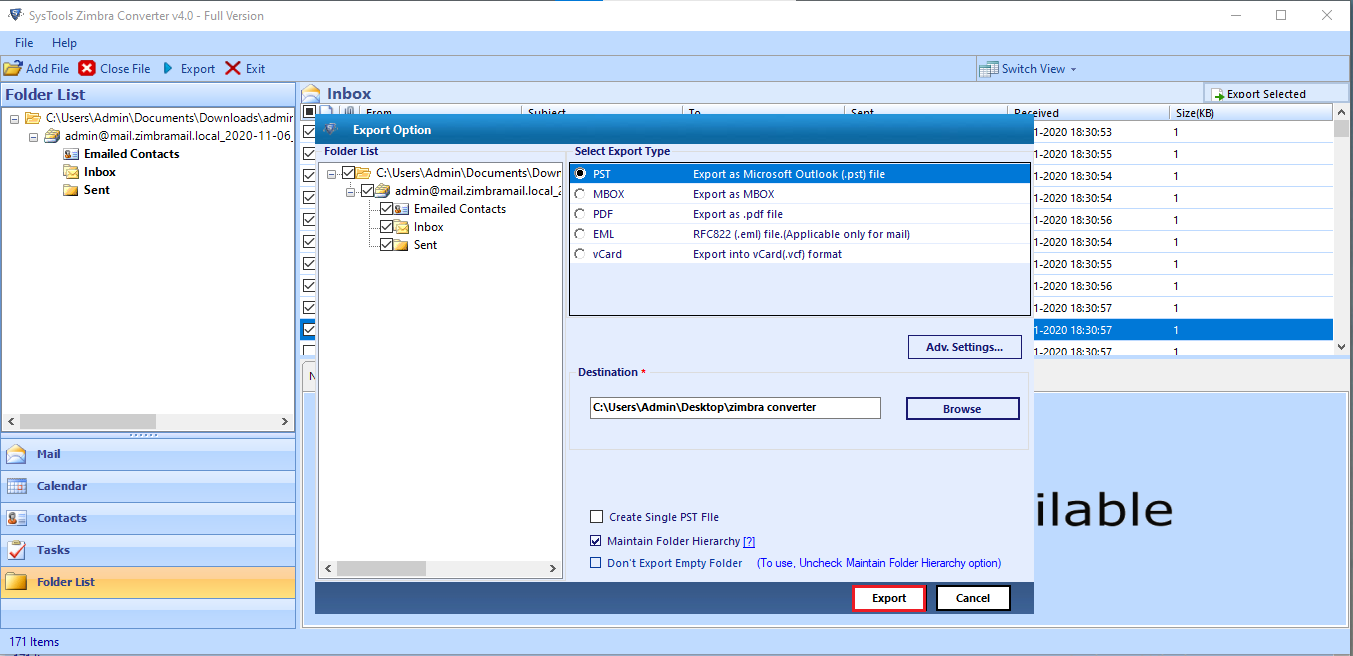Collapse root C:\Users path node in dialog tree
The image size is (1353, 656).
click(x=333, y=173)
